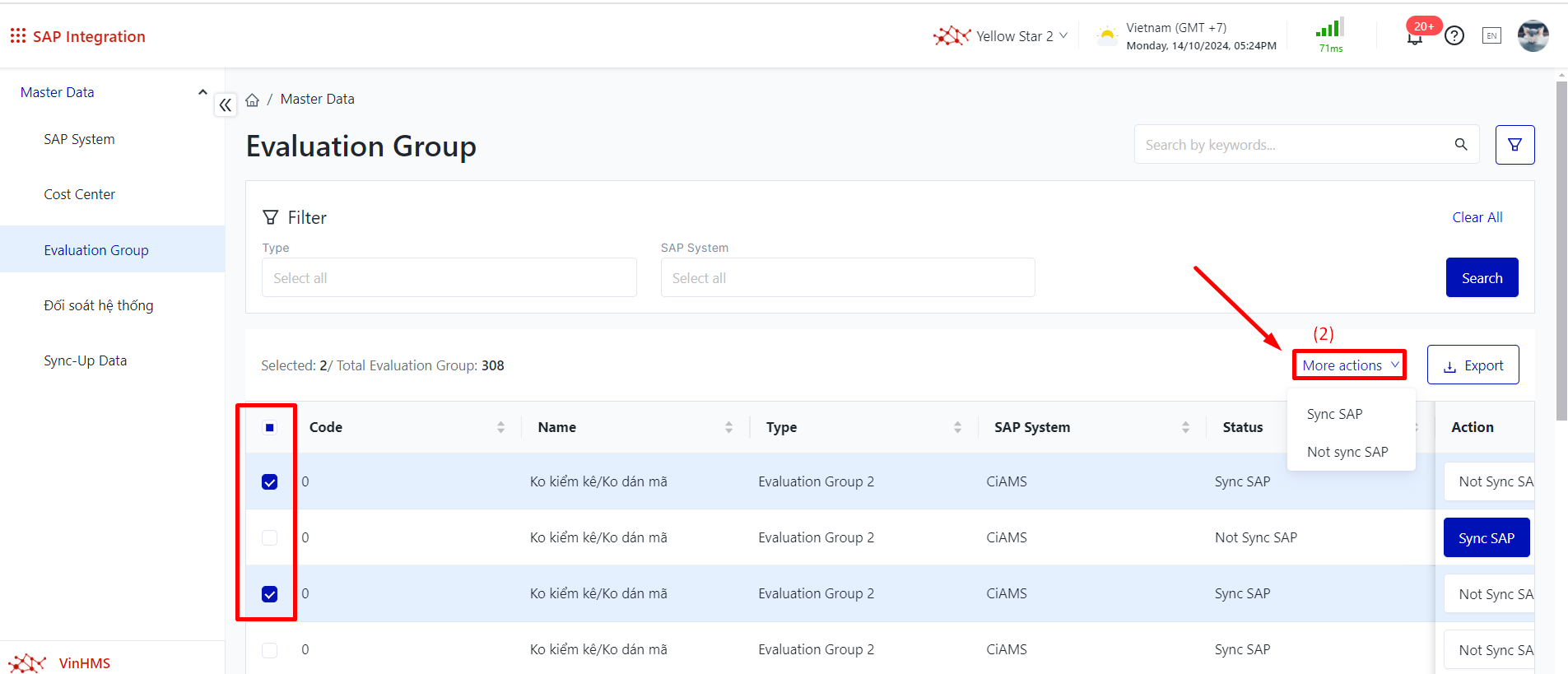Image resolution: width=1568 pixels, height=674 pixels.
Task: Open the notifications bell
Action: (x=1414, y=38)
